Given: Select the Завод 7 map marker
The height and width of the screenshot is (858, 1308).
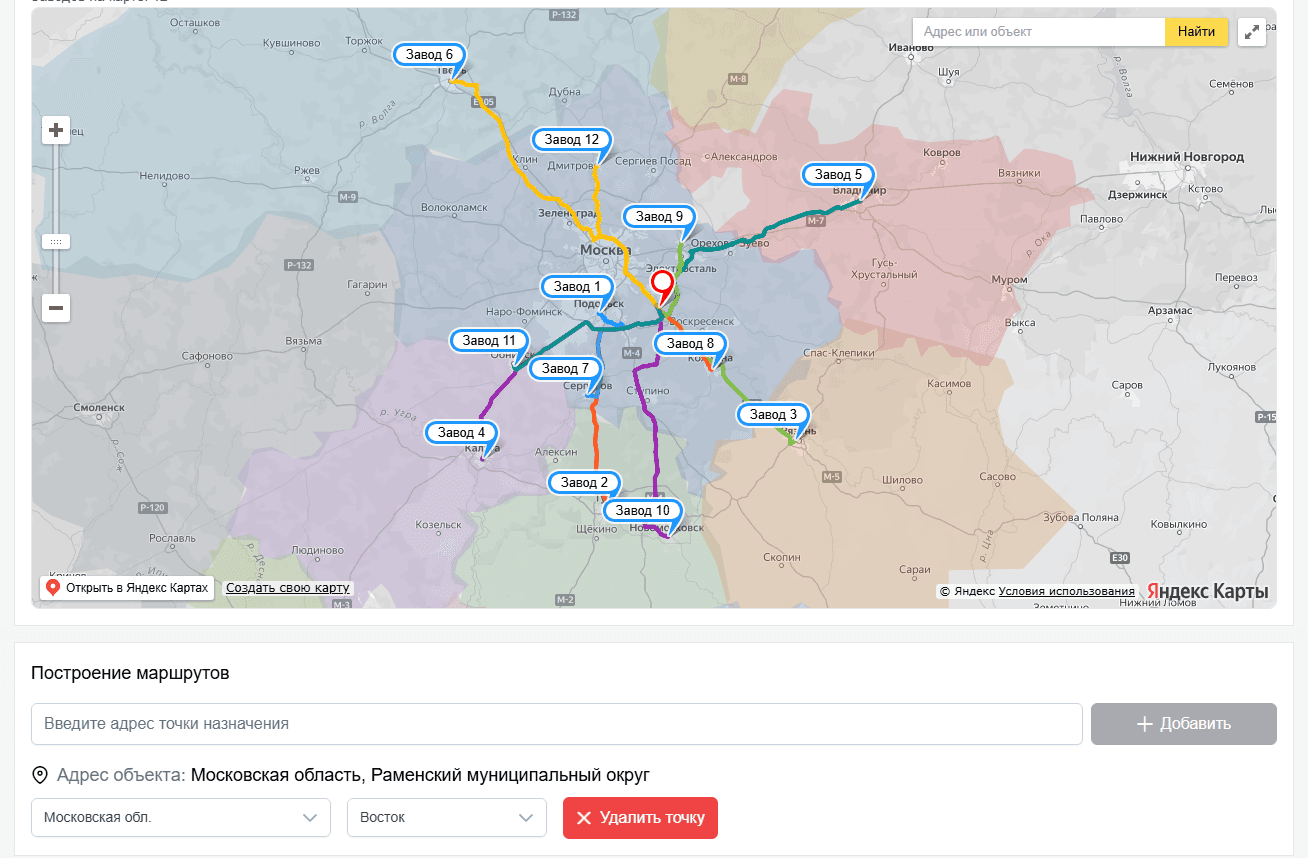Looking at the screenshot, I should pos(566,369).
